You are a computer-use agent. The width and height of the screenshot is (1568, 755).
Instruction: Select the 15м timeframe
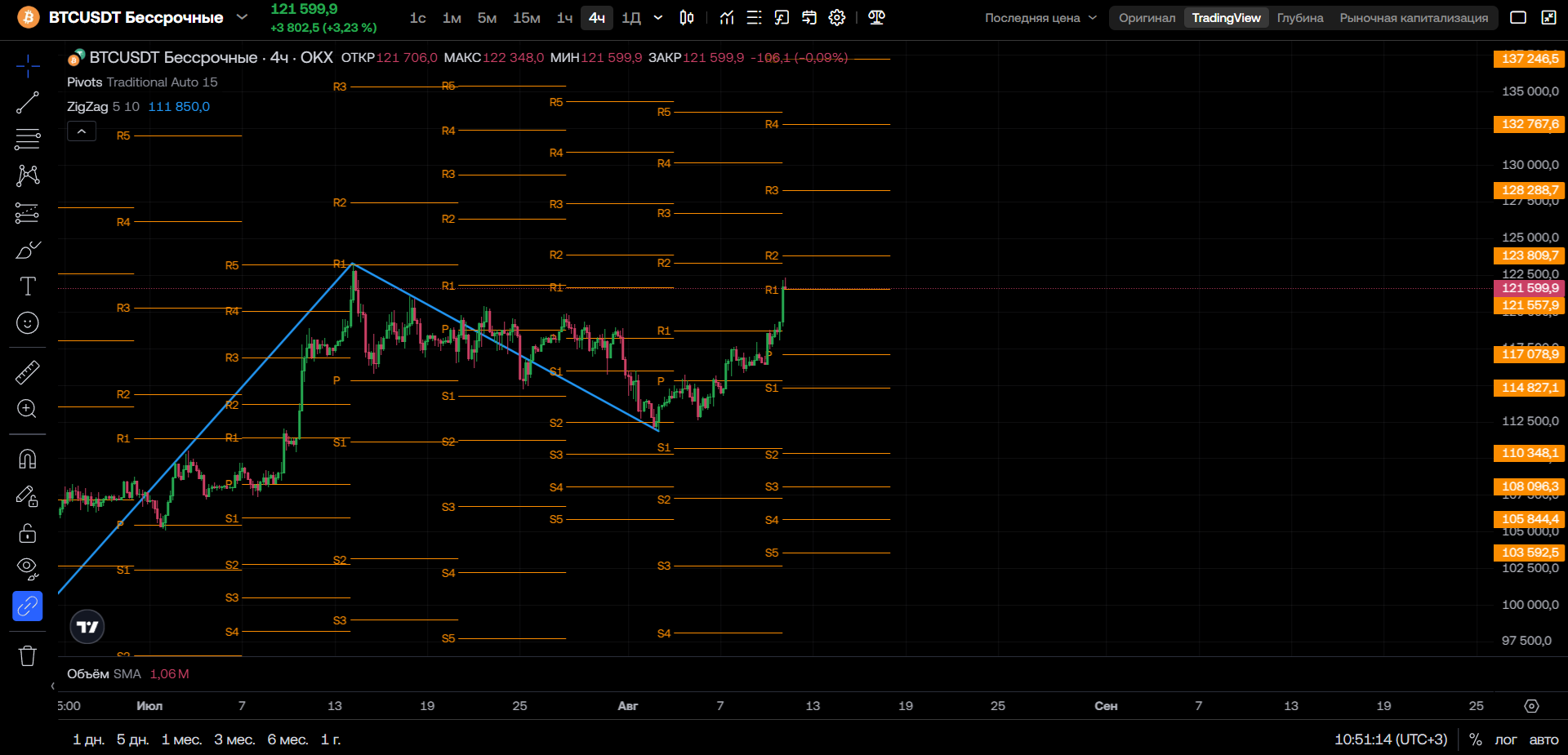(x=527, y=18)
